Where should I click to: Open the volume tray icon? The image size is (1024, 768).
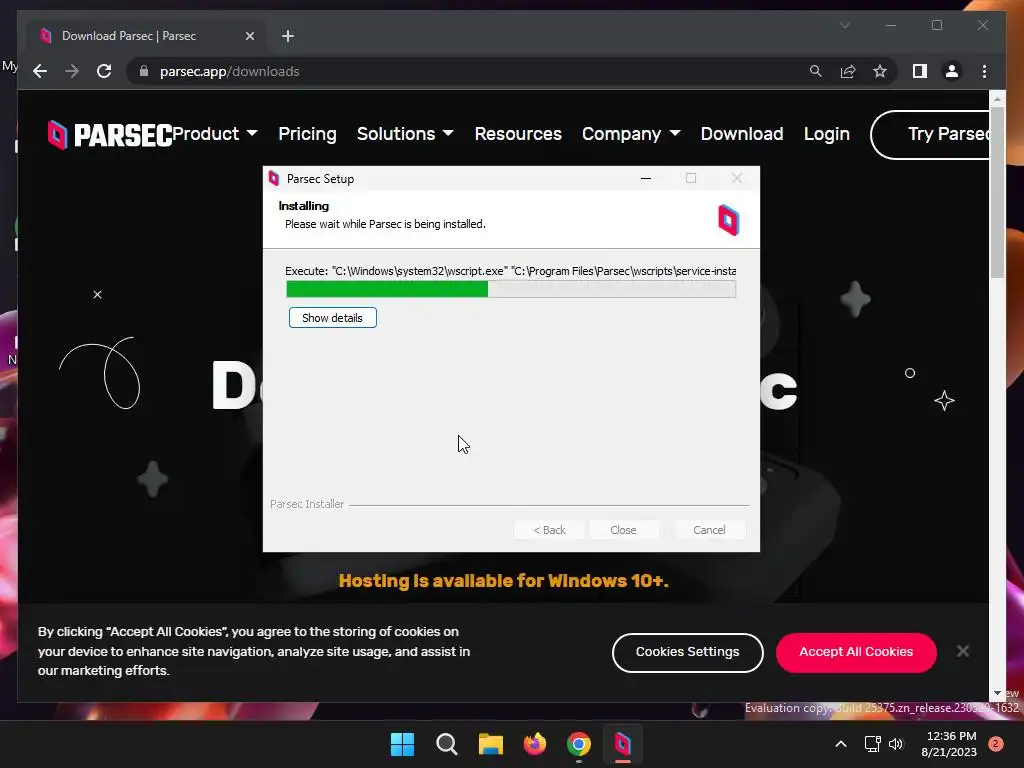(x=896, y=744)
